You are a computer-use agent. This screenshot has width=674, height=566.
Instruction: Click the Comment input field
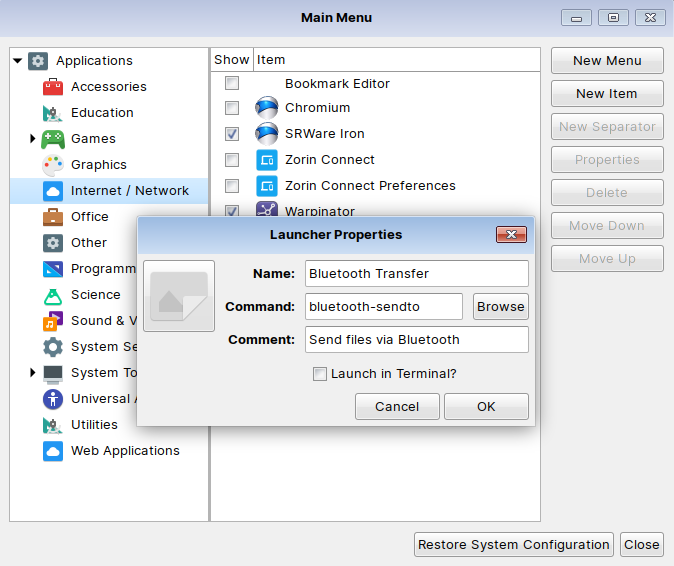[417, 340]
